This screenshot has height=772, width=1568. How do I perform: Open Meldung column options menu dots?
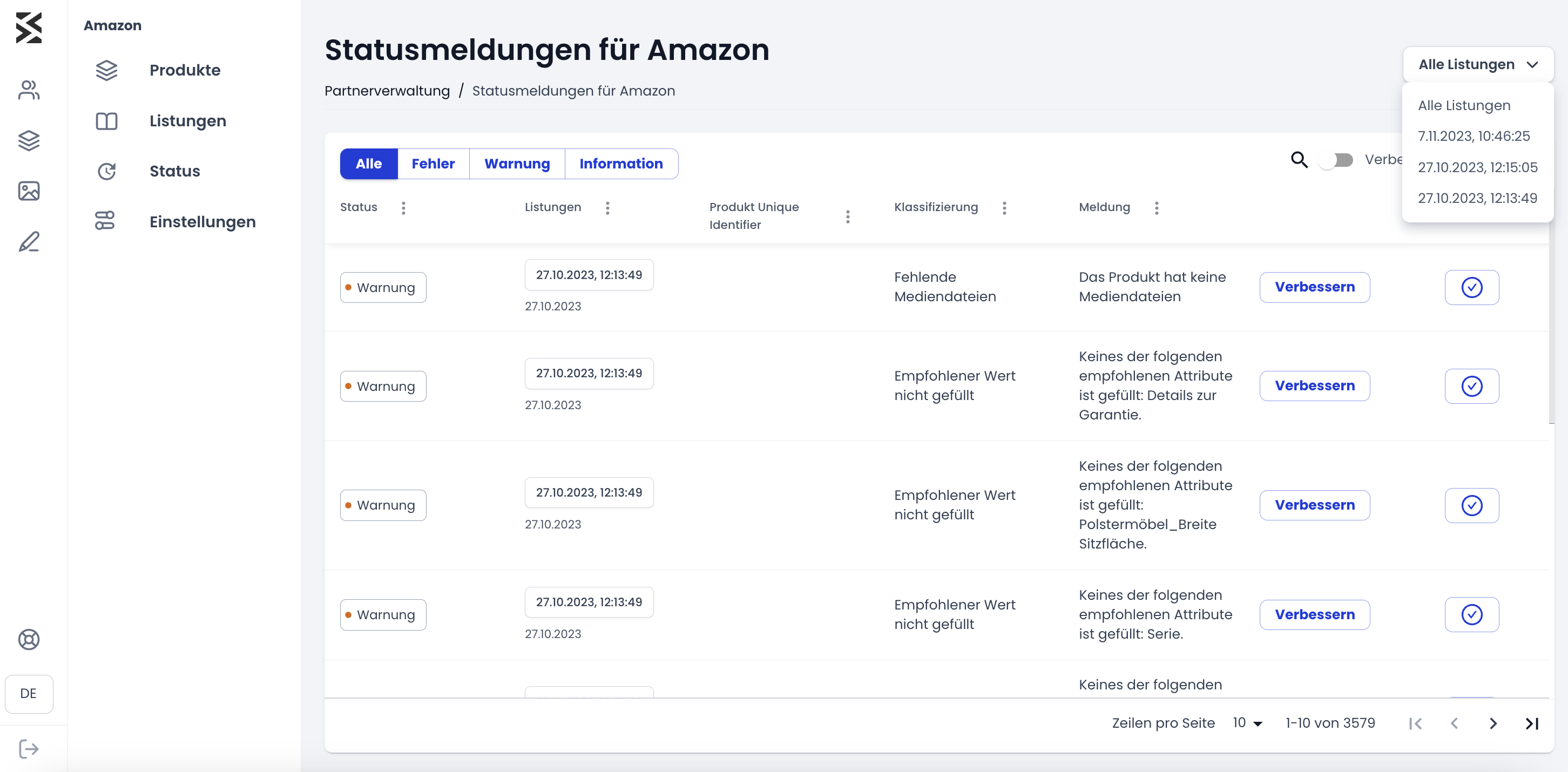[1157, 208]
